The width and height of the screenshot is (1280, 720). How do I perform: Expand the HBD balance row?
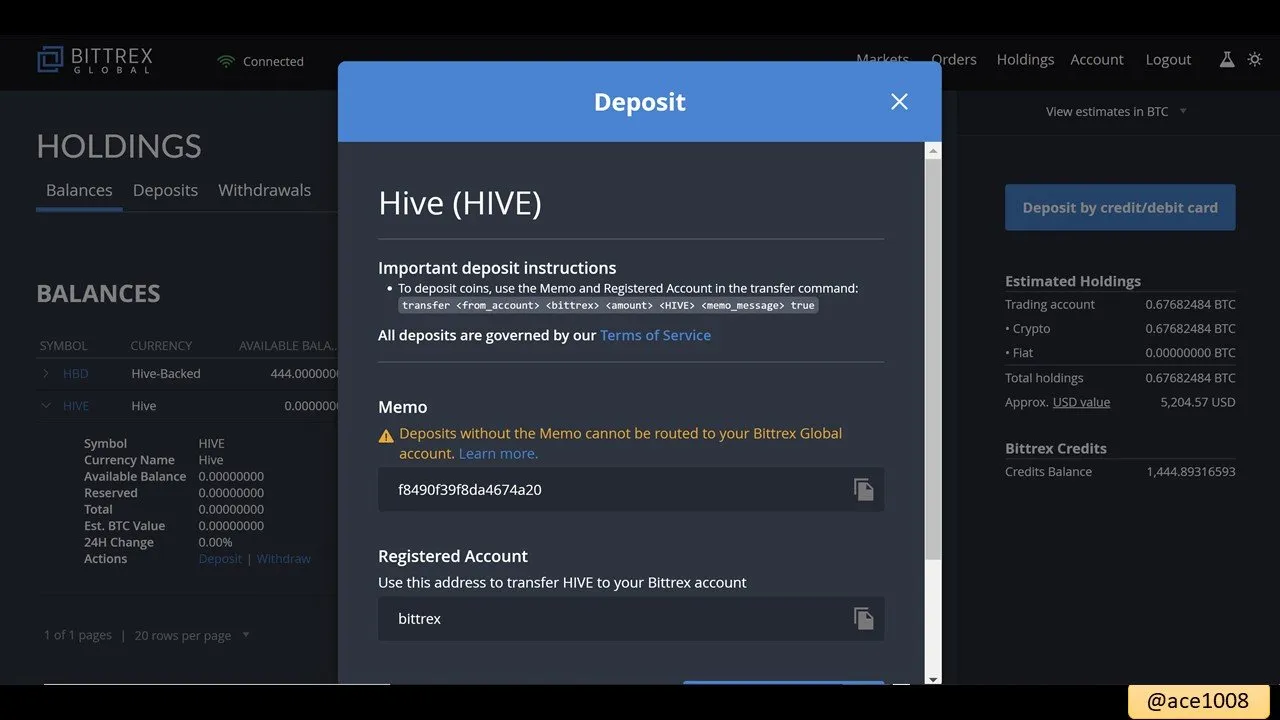coord(46,373)
